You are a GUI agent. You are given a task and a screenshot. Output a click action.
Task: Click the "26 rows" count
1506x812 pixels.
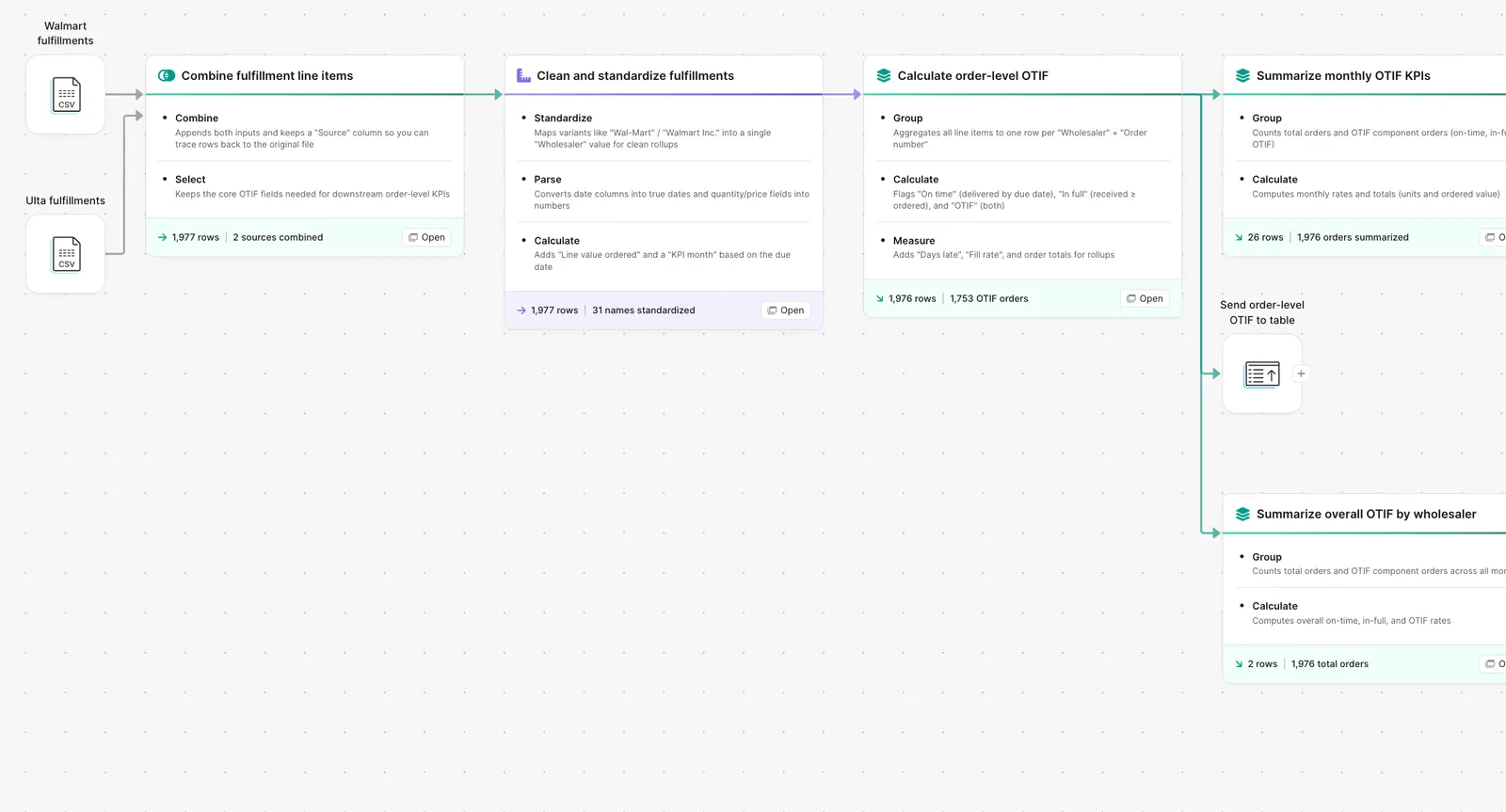point(1266,237)
